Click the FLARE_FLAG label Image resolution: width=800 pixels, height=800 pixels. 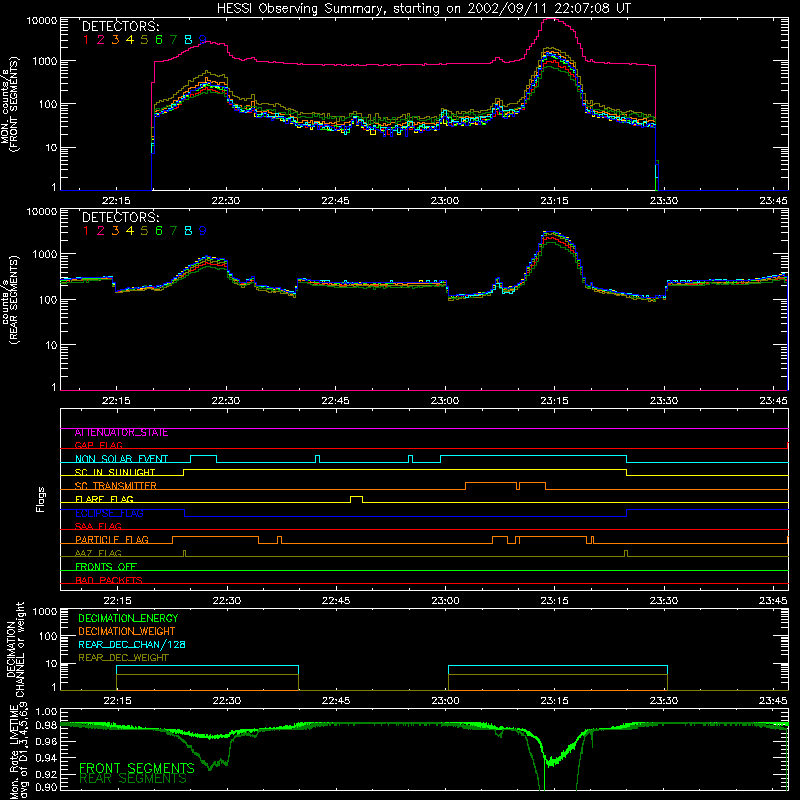104,499
